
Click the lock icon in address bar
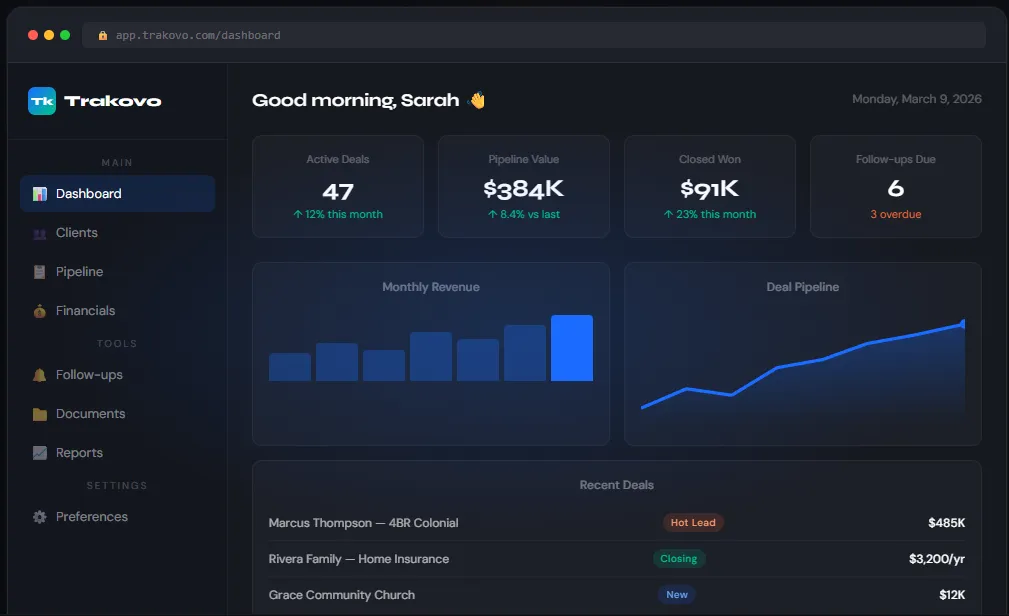102,35
